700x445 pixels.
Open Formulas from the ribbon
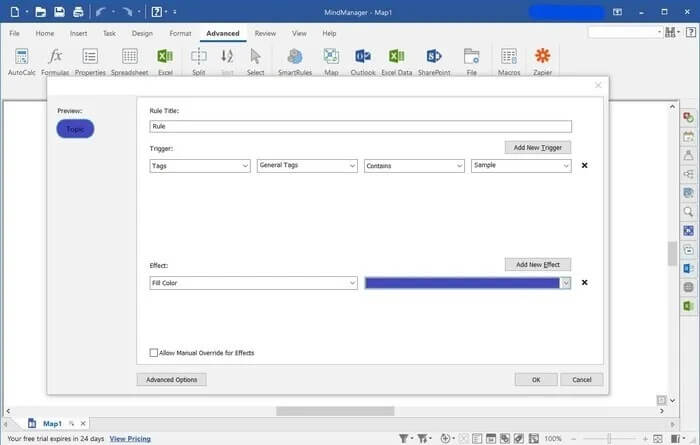point(55,62)
